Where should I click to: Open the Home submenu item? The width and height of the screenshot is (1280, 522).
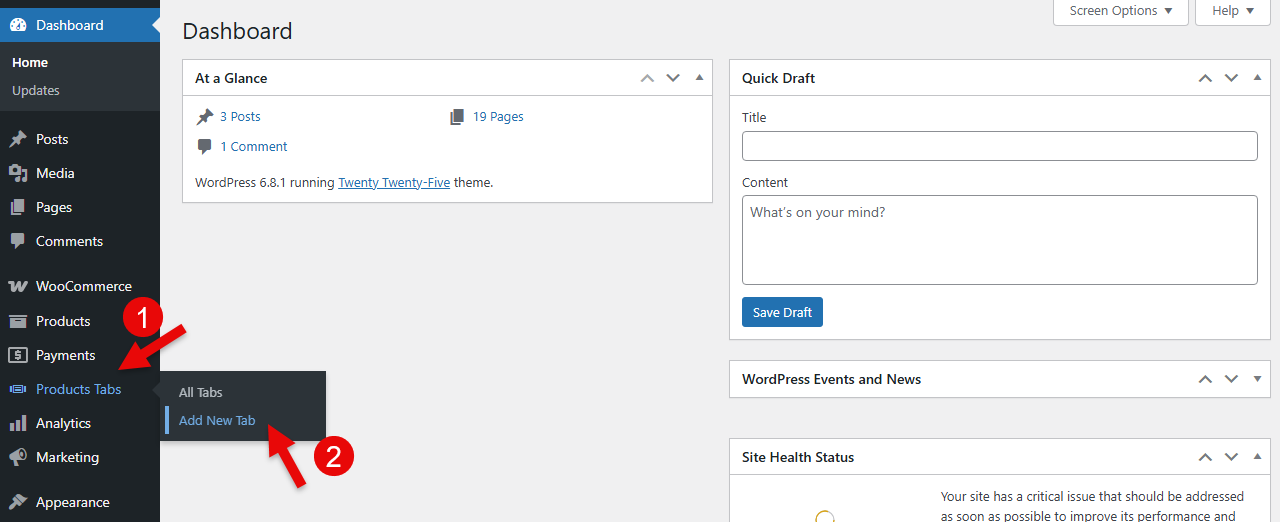pos(30,62)
